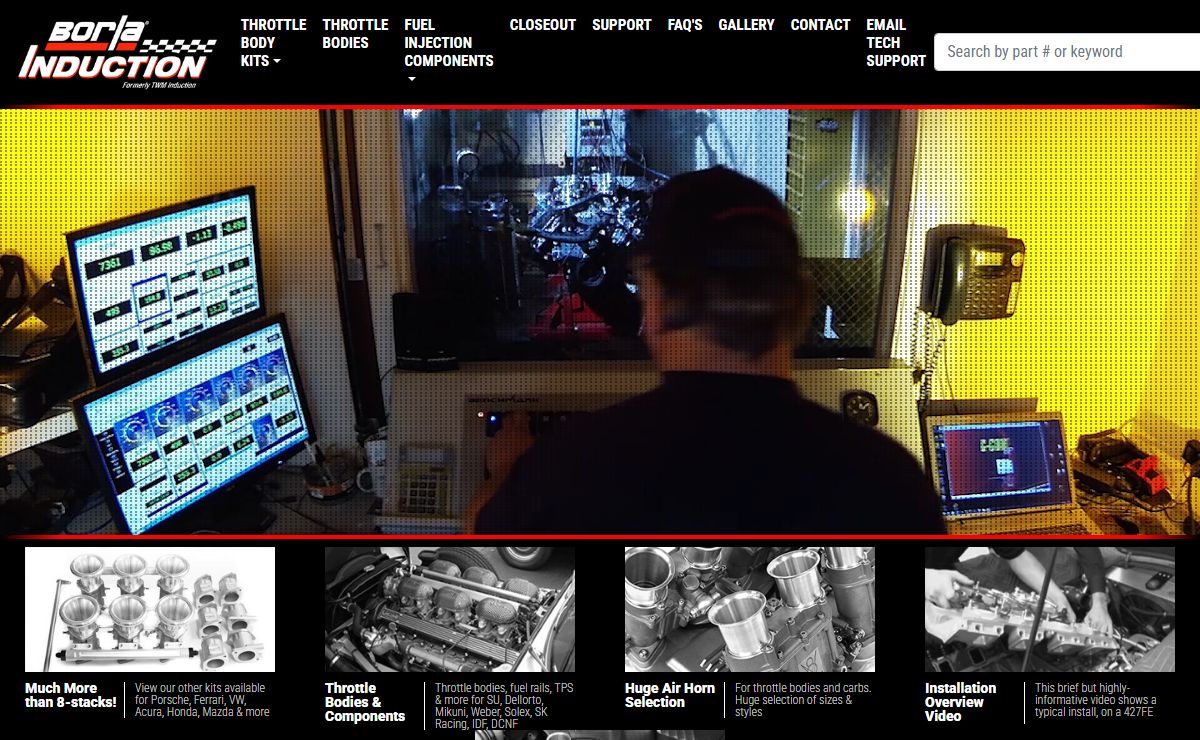Focus the part number search field
This screenshot has width=1200, height=740.
pyautogui.click(x=1065, y=52)
